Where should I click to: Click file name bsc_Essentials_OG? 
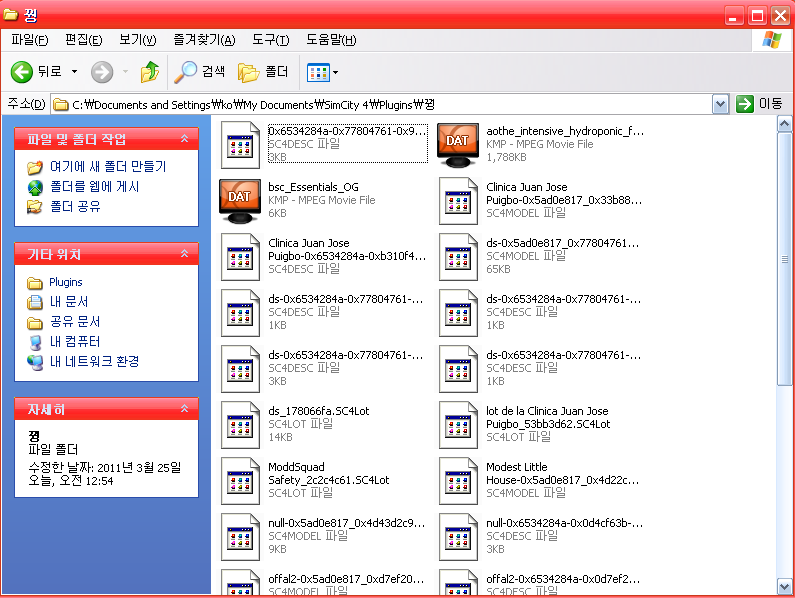point(313,187)
